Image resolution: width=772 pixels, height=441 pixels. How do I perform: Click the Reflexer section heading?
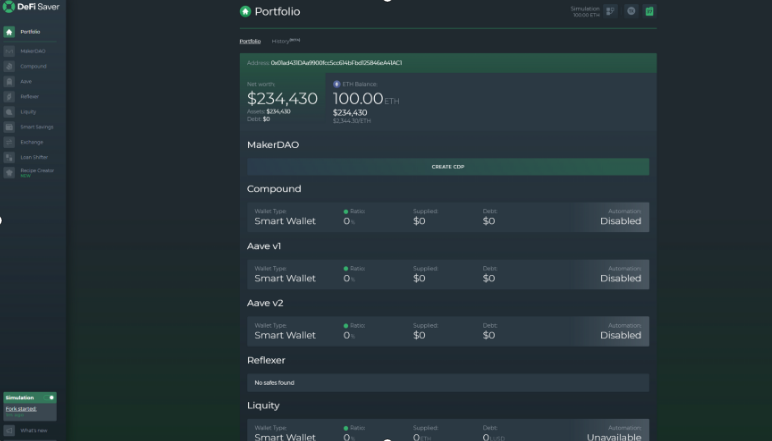coord(266,360)
